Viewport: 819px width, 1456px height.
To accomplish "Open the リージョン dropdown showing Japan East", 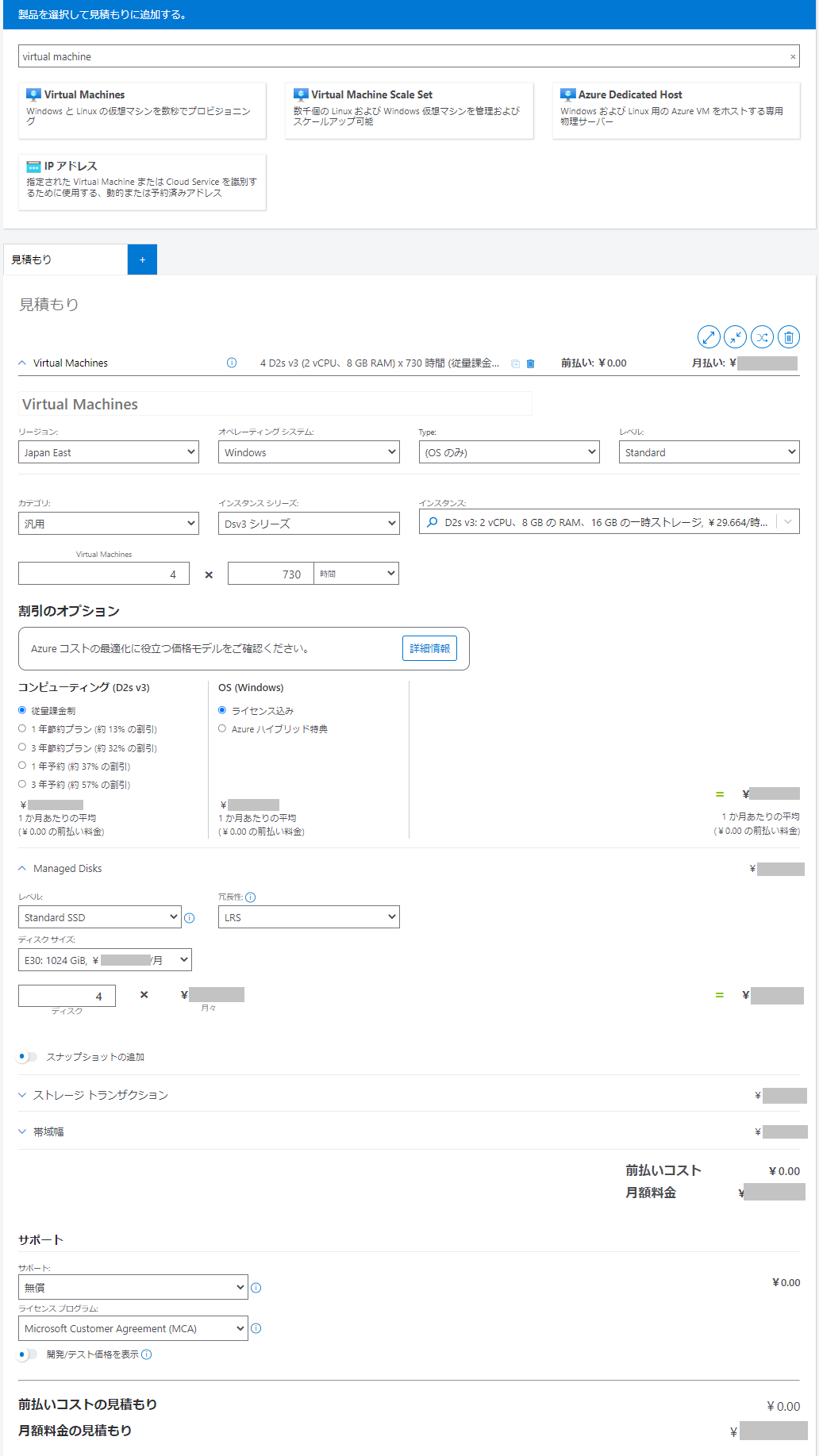I will pyautogui.click(x=109, y=452).
